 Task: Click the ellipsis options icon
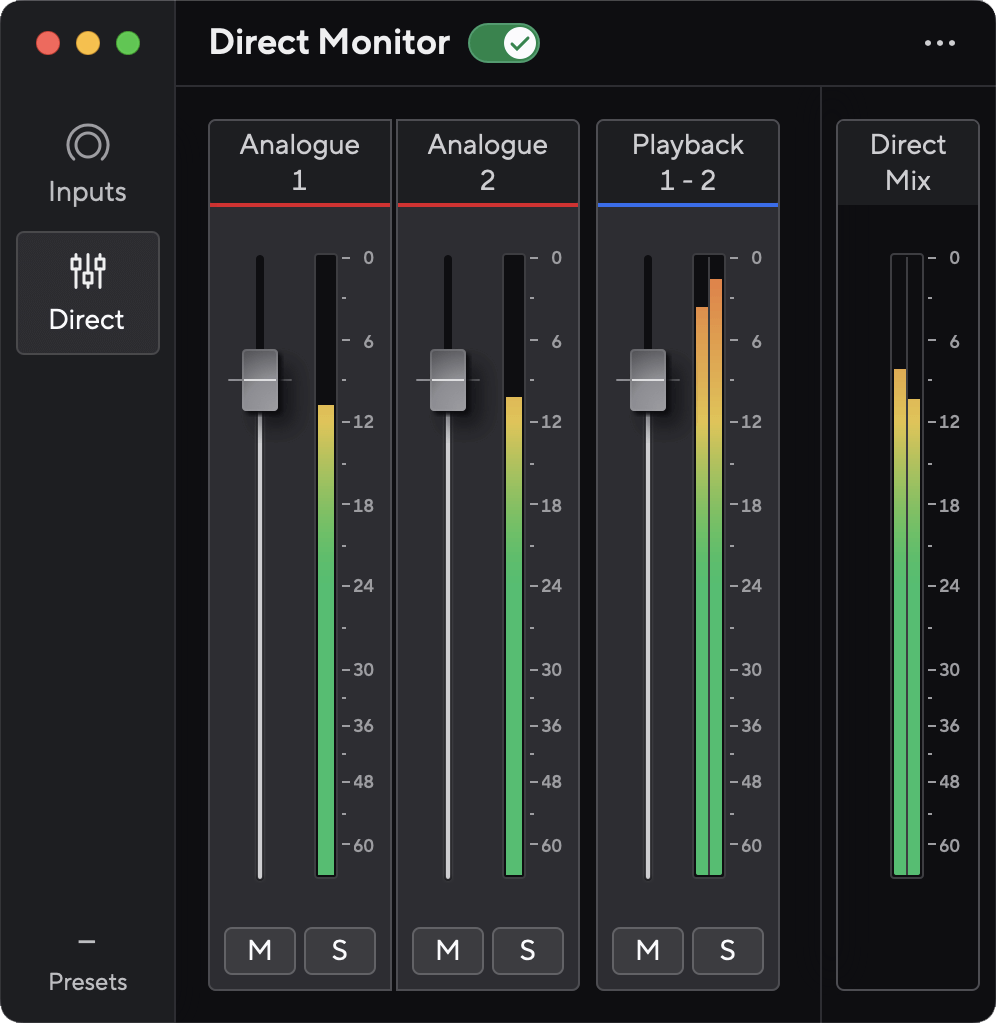939,42
